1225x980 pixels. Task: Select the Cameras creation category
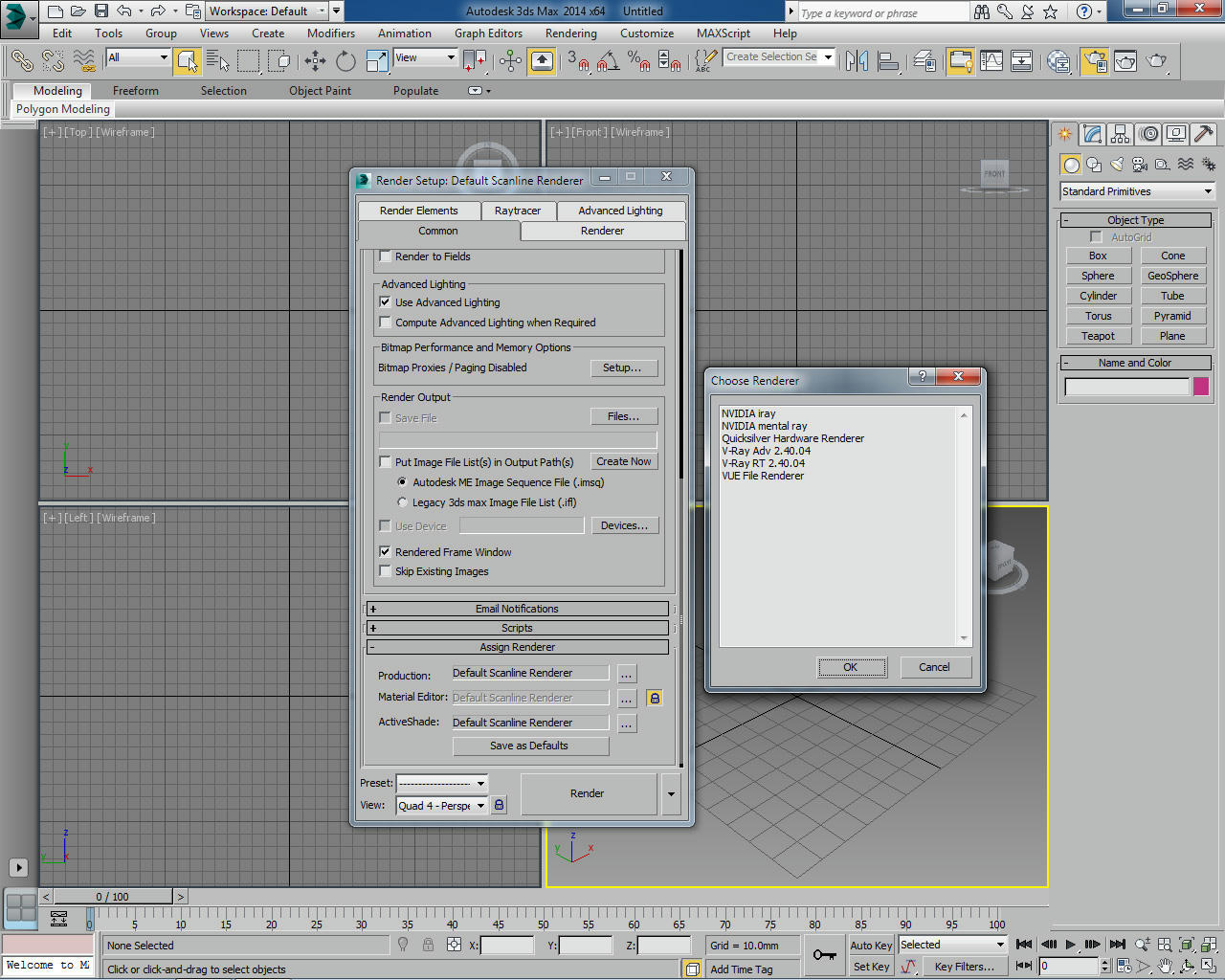(x=1140, y=165)
